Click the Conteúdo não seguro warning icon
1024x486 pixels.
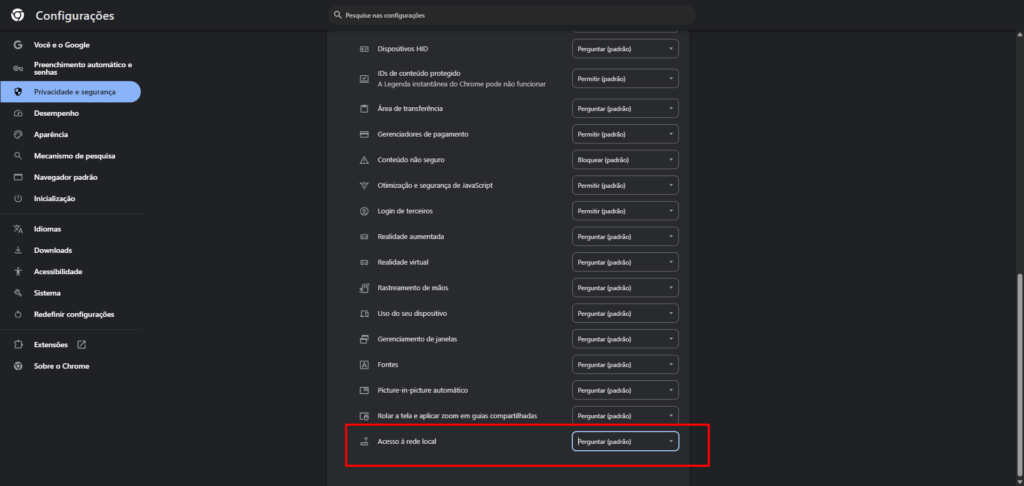(364, 160)
